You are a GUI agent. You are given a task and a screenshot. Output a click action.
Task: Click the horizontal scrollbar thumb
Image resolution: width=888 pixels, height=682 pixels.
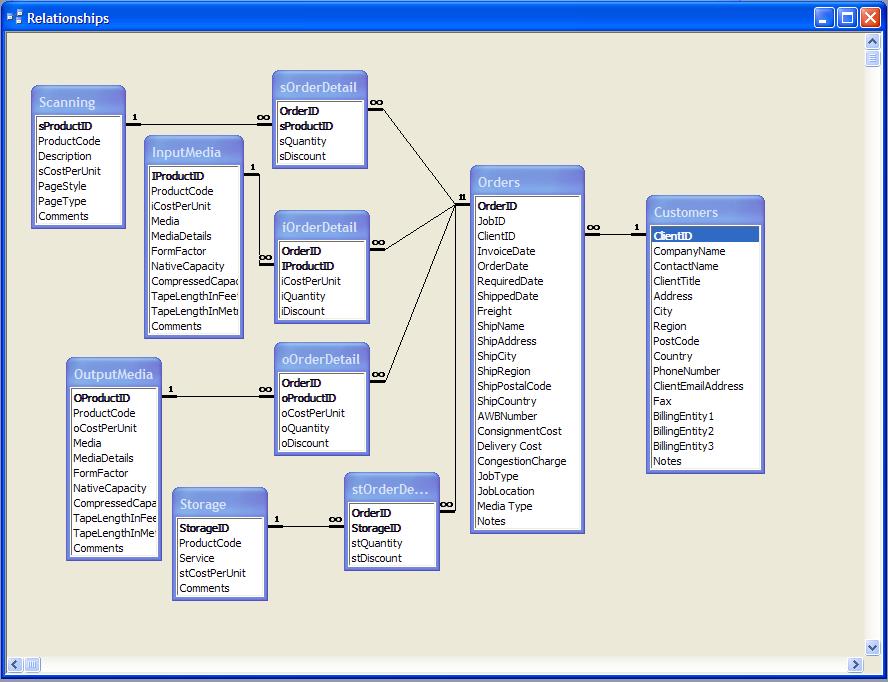coord(32,664)
